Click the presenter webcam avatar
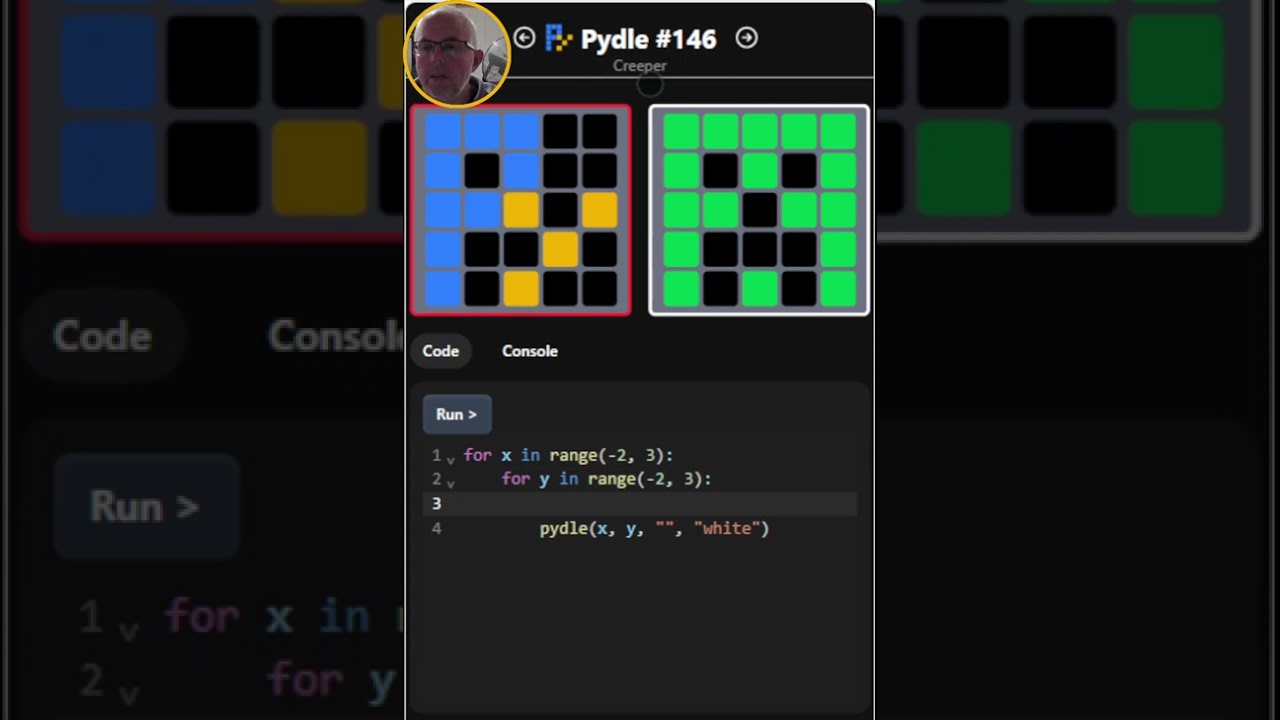Screen dimensions: 1280x720 (457, 55)
